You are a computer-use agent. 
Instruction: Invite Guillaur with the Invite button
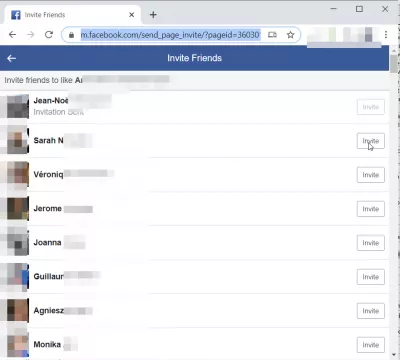click(371, 277)
